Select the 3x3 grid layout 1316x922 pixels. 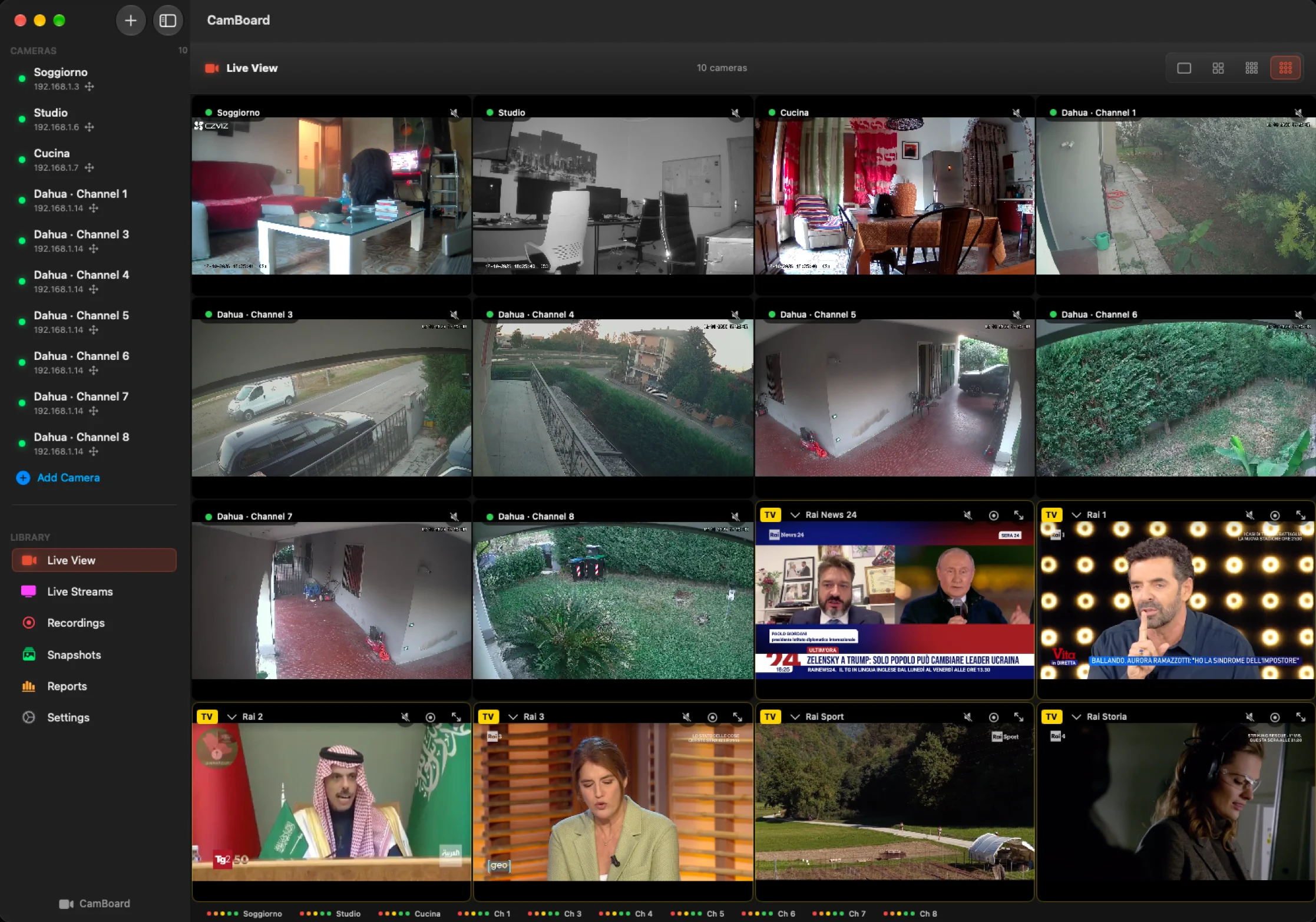[1285, 68]
